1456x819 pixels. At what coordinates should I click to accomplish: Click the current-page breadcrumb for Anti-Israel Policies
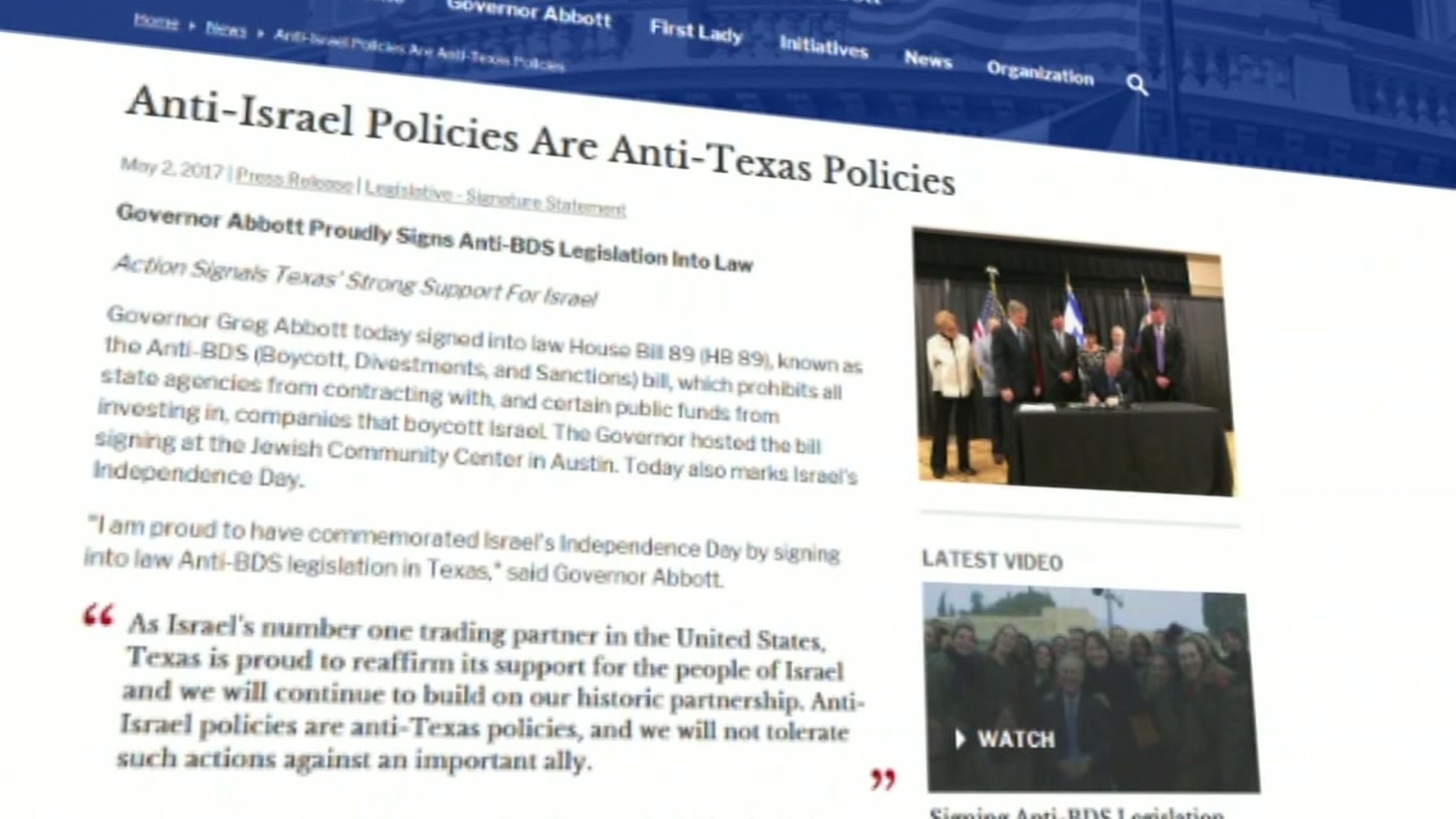(419, 49)
